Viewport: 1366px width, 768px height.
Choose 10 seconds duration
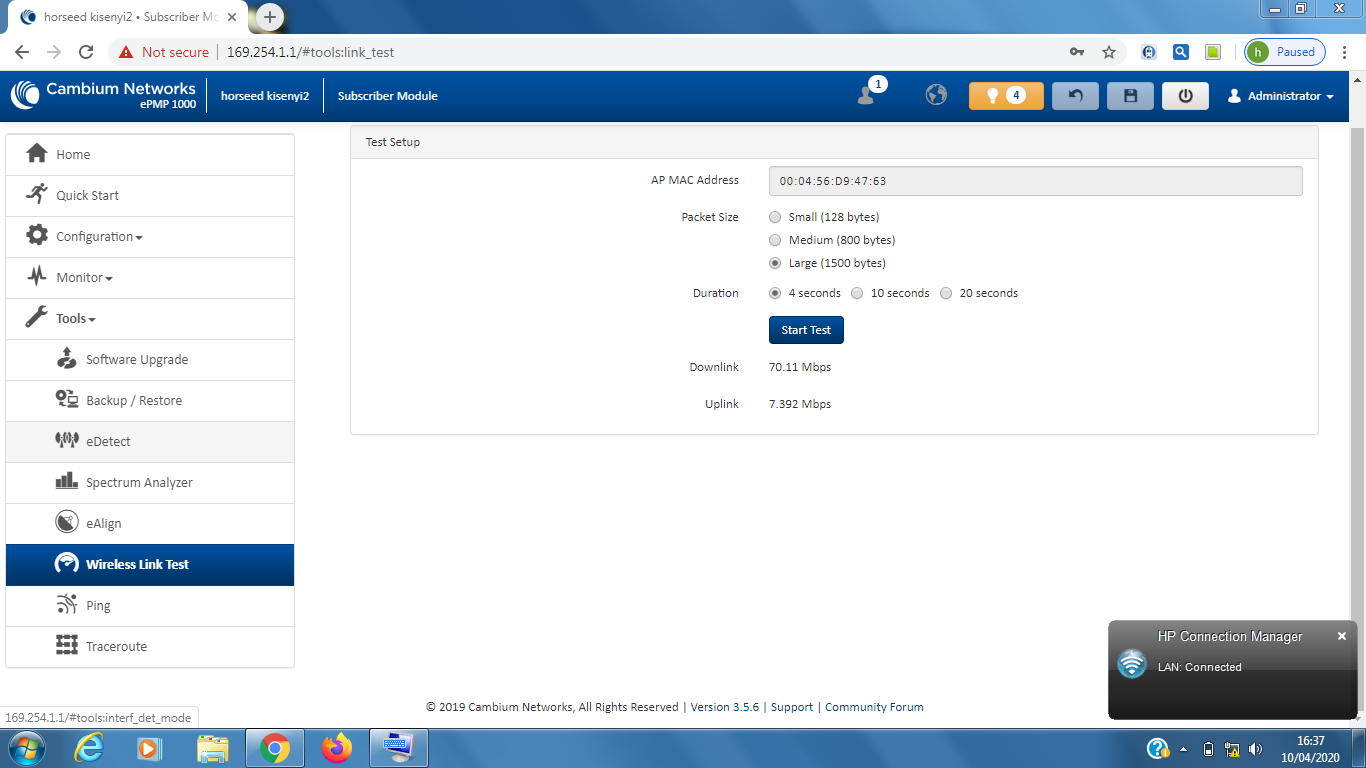coord(857,294)
